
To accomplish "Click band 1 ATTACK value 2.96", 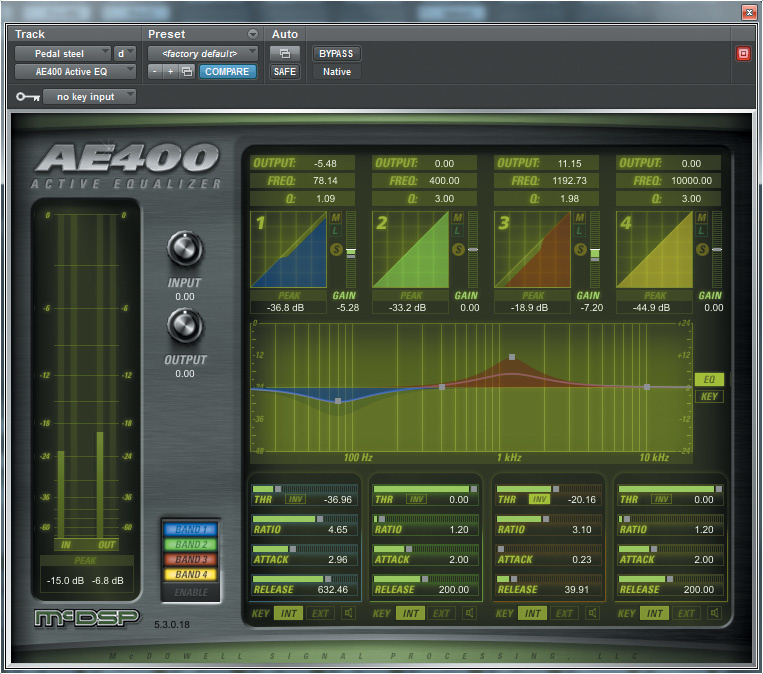I will click(x=337, y=560).
